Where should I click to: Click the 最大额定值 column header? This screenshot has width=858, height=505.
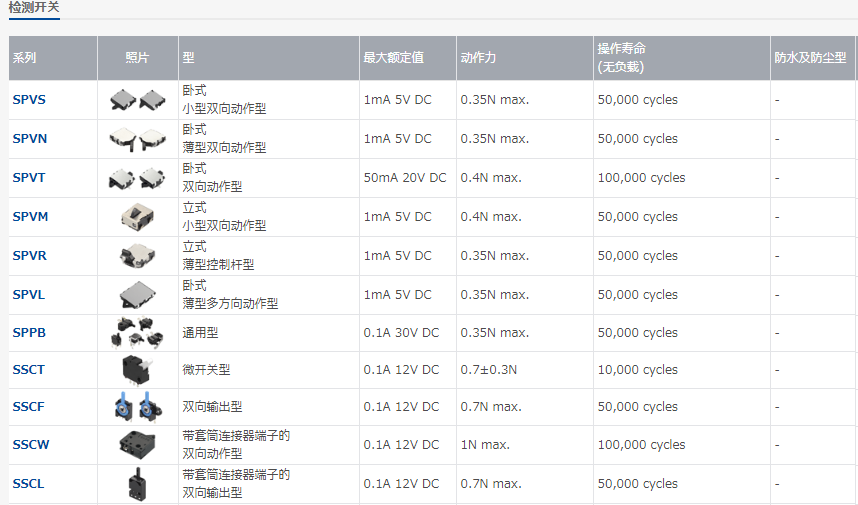tap(393, 57)
